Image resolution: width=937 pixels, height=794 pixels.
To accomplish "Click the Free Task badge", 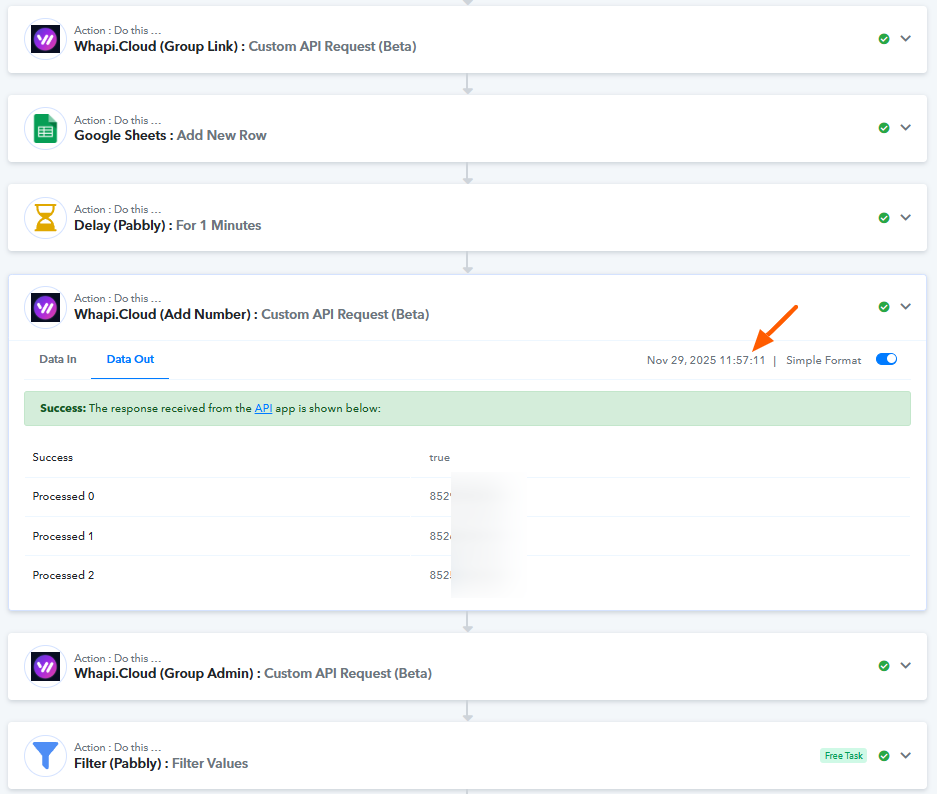I will (843, 756).
